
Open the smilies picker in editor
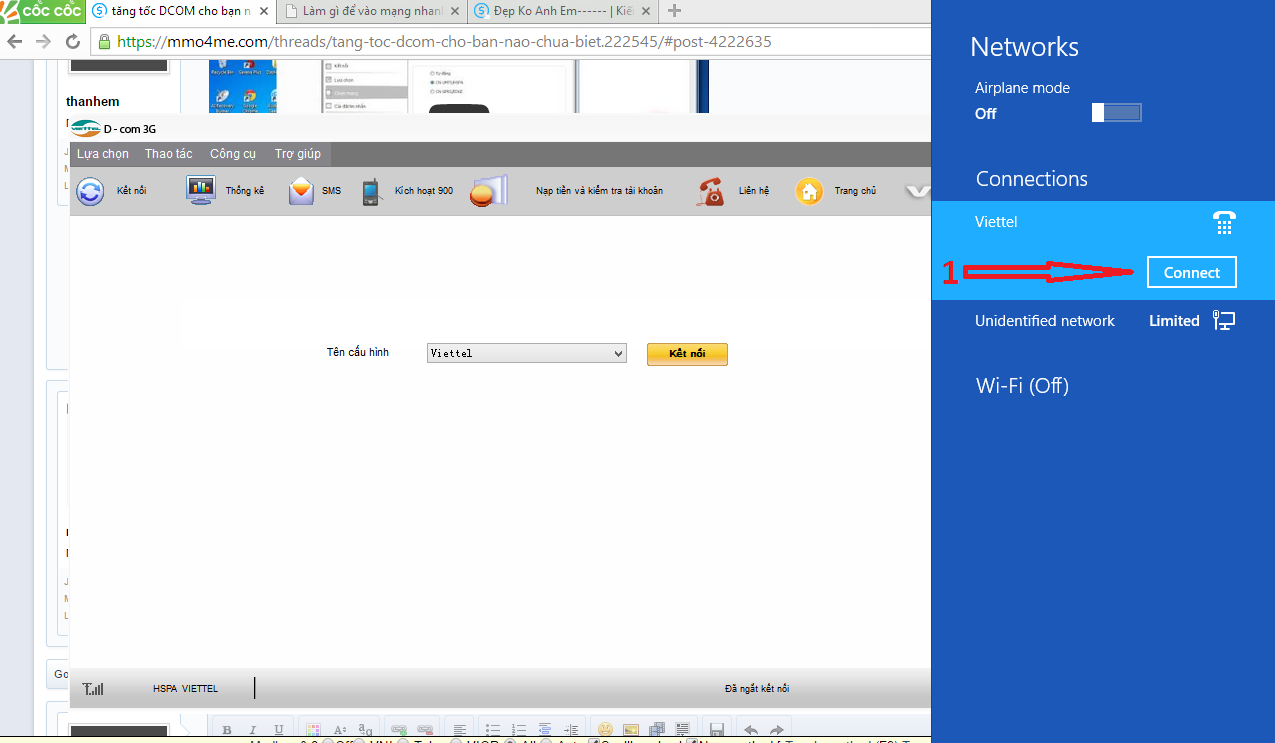[x=605, y=730]
